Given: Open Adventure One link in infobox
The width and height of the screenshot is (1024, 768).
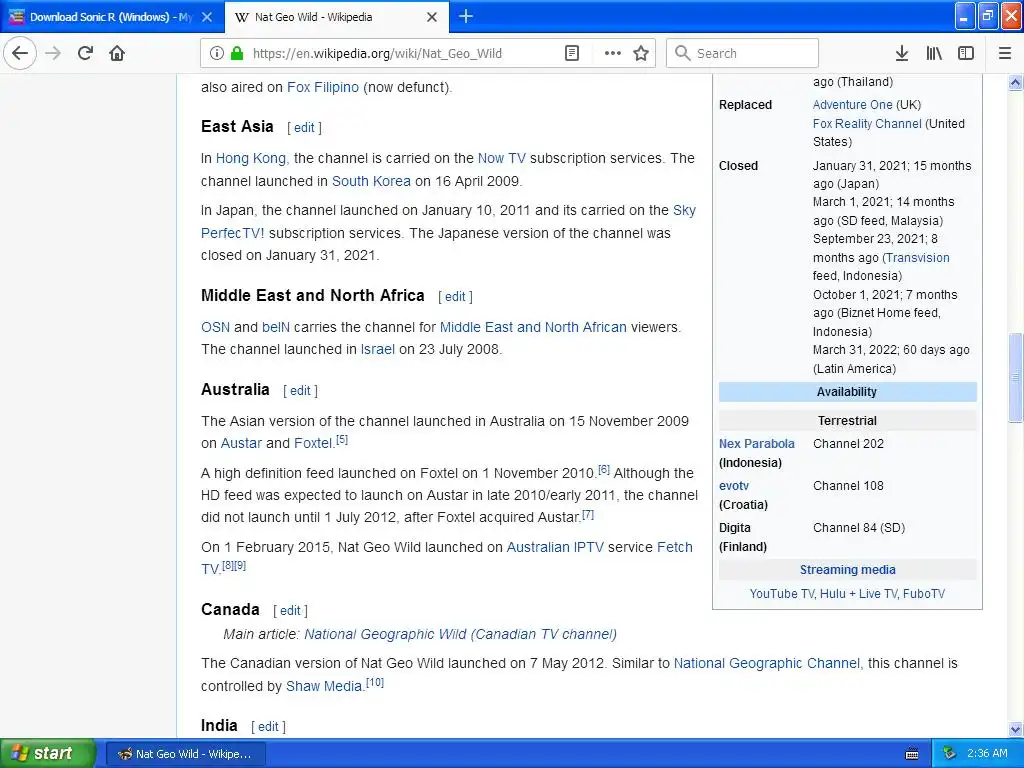Looking at the screenshot, I should [x=852, y=104].
